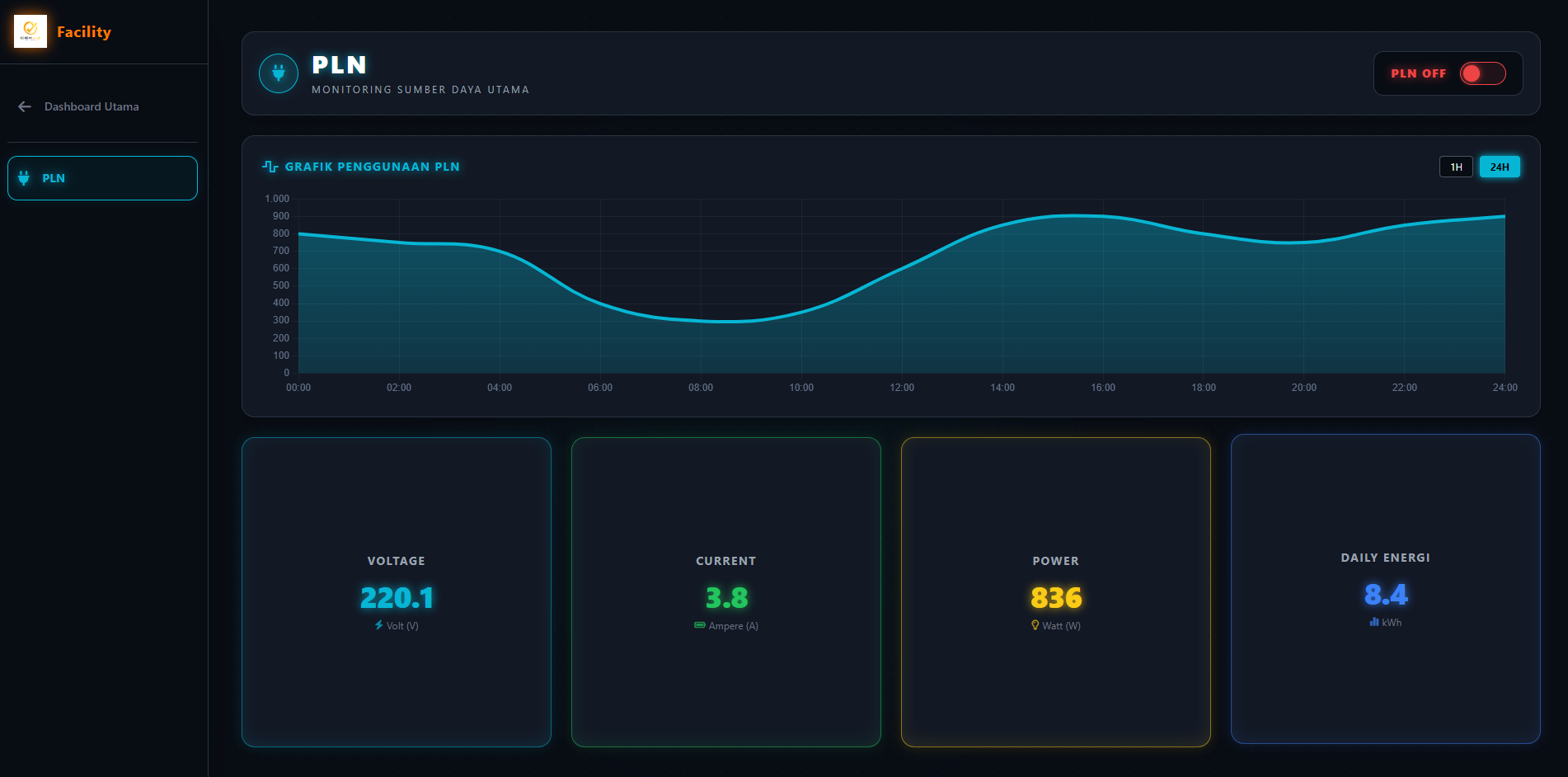Click the circular plug icon in PLN header
The width and height of the screenshot is (1568, 777).
279,73
